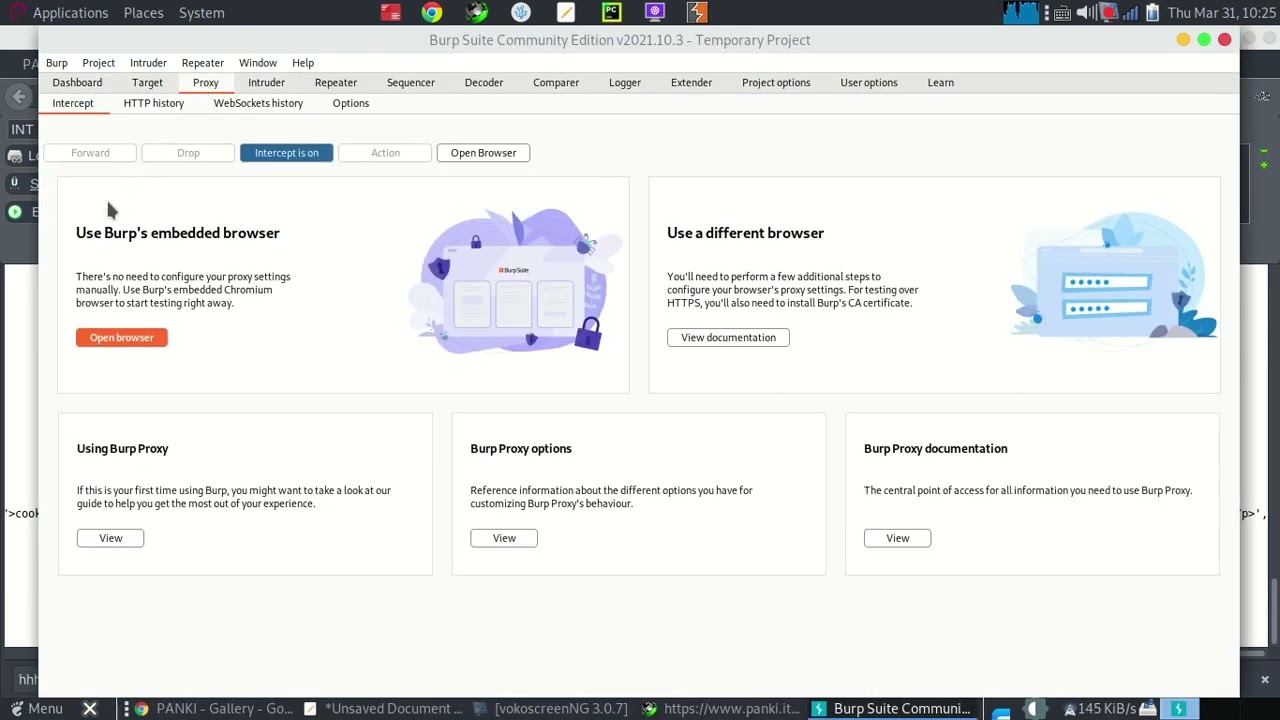This screenshot has height=720, width=1280.
Task: Switch to the Target tab
Action: [147, 83]
